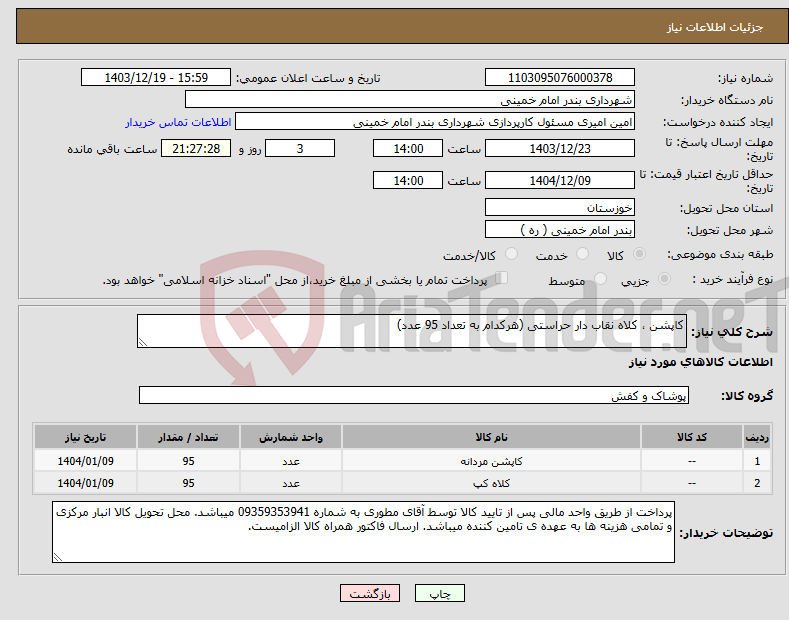Click the announcement date field 1403/12/19 - 15:59

(155, 78)
